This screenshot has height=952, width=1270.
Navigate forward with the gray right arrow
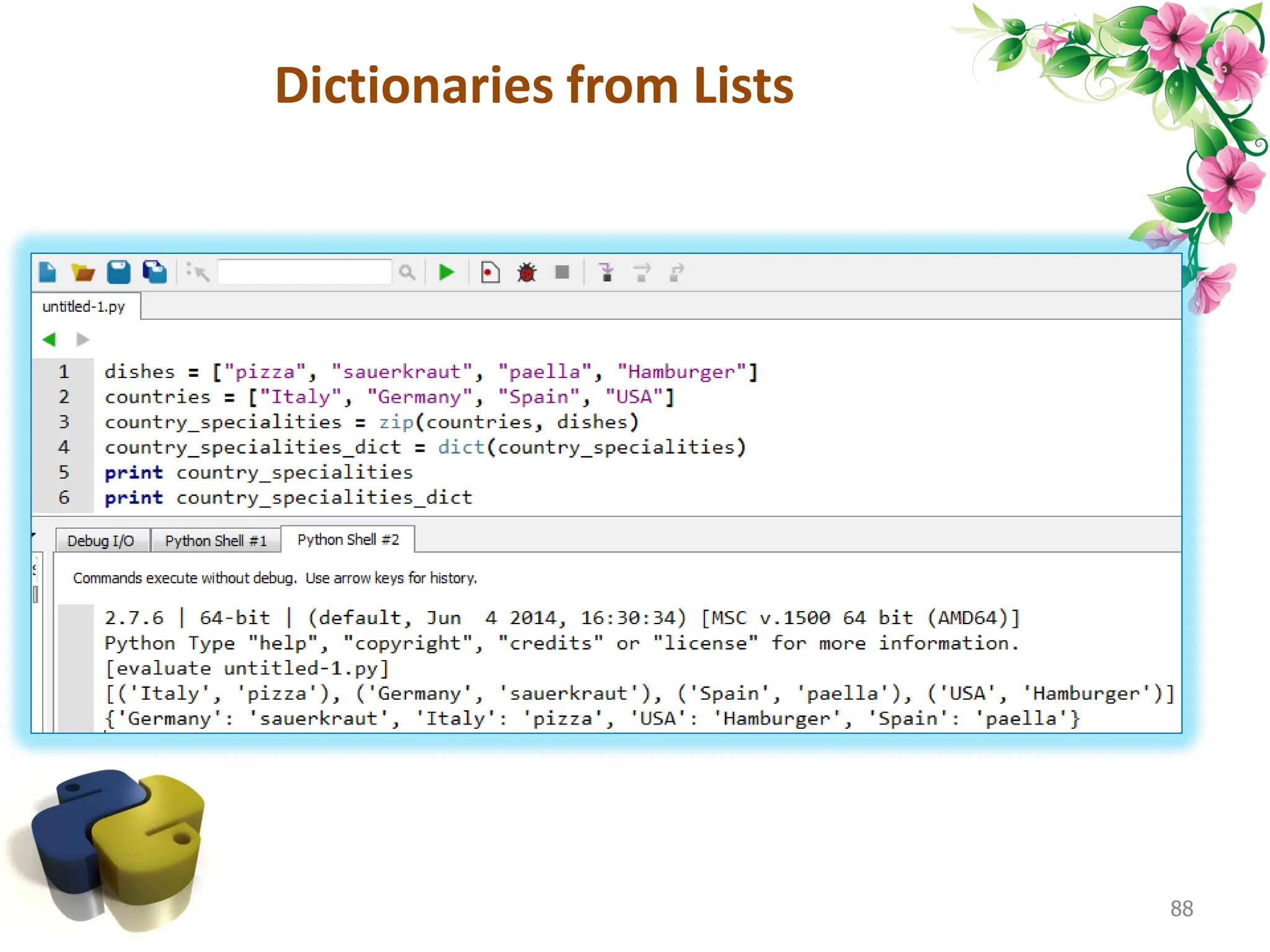coord(82,340)
